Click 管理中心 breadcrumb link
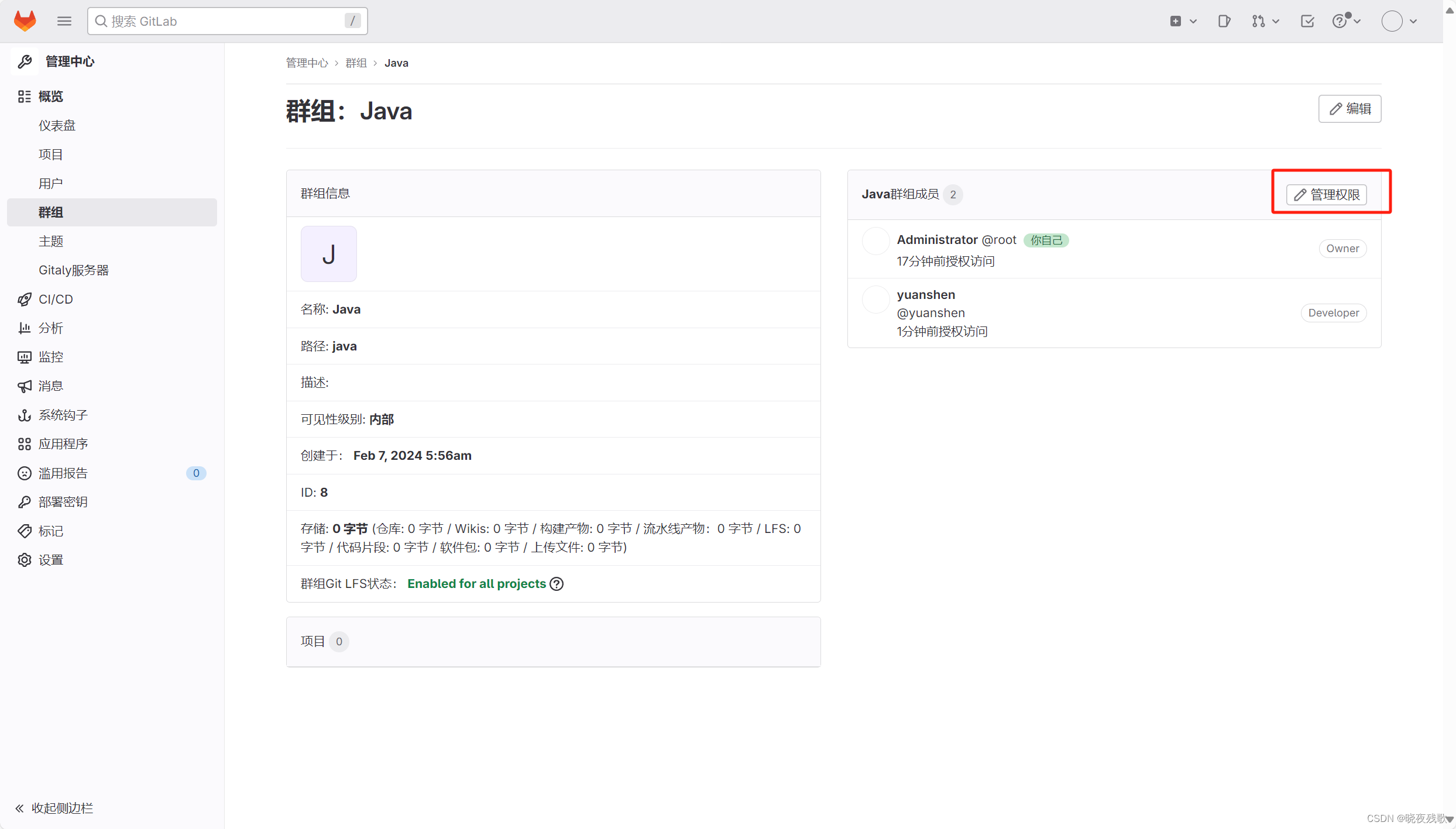This screenshot has width=1456, height=829. click(307, 63)
